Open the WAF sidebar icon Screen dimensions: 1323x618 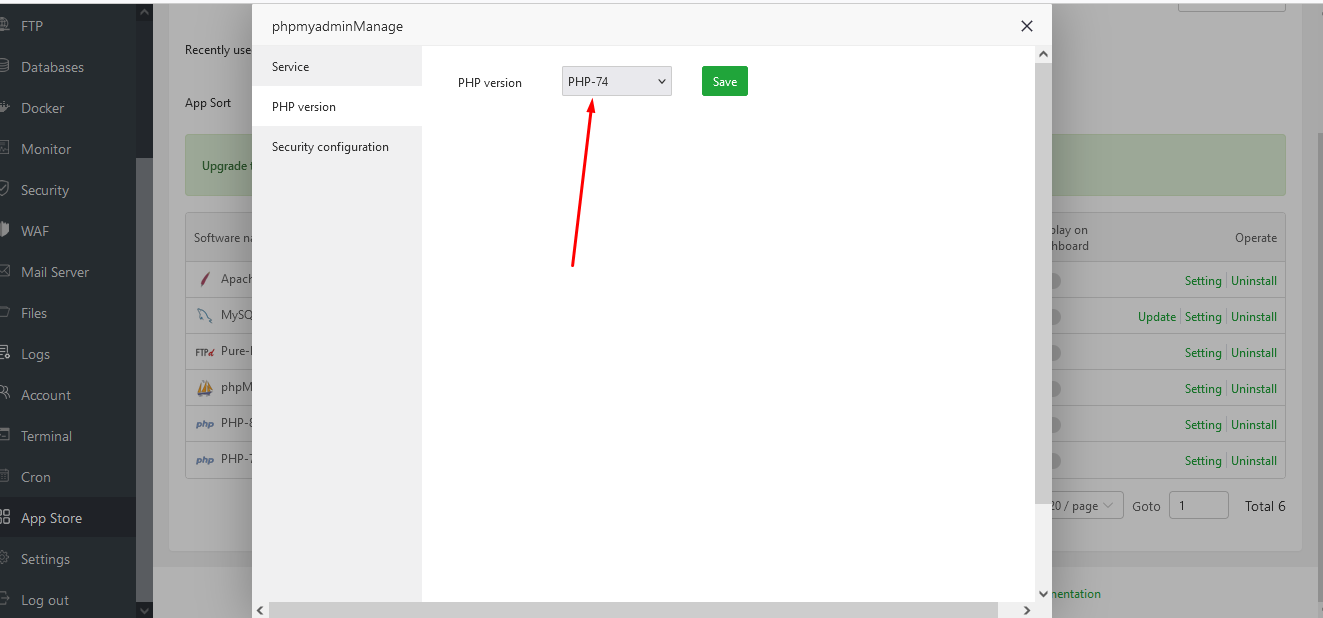click(x=4, y=231)
